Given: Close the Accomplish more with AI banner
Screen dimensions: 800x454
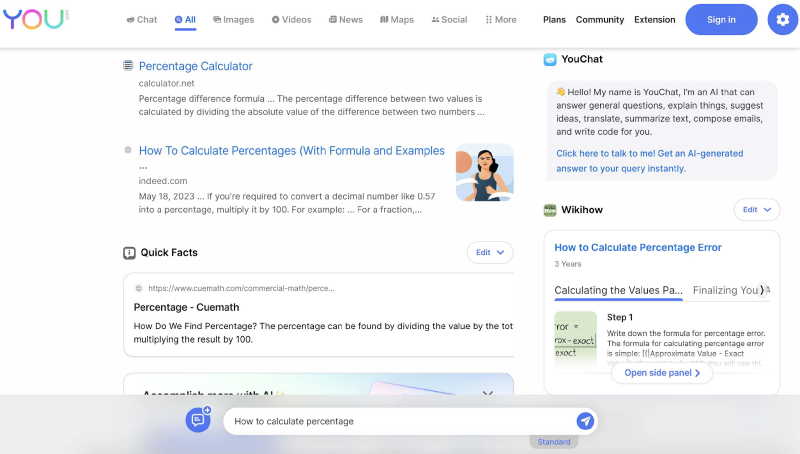Looking at the screenshot, I should (x=488, y=394).
